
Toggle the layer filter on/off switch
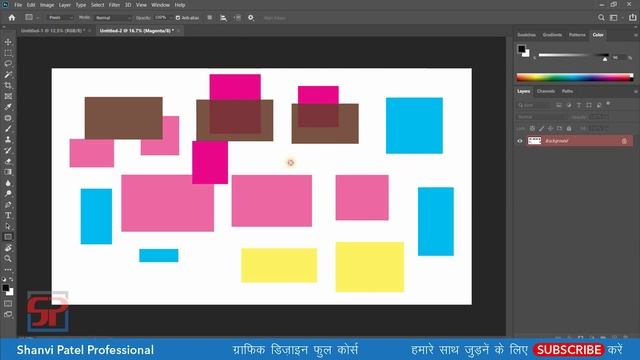(x=608, y=104)
